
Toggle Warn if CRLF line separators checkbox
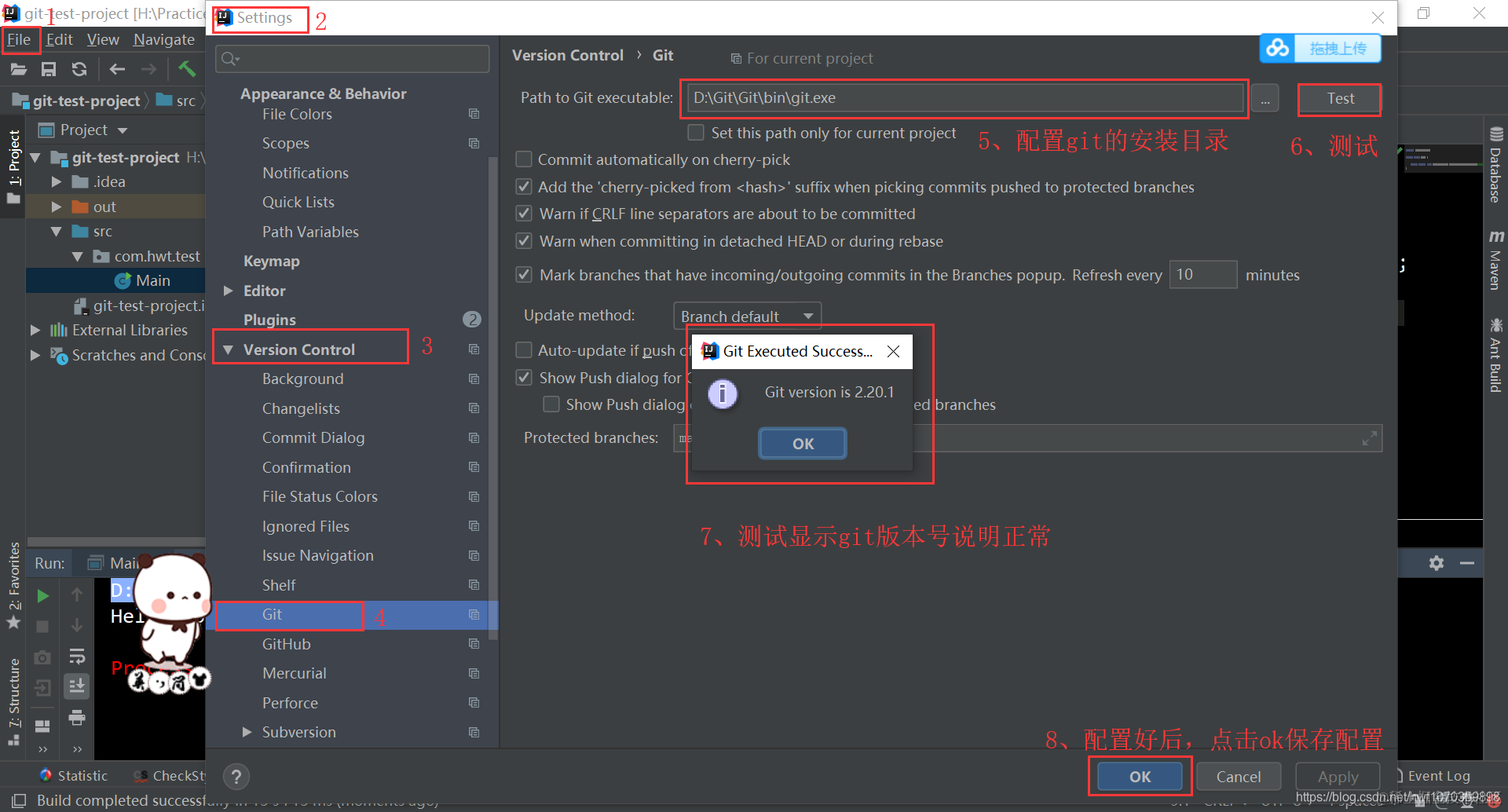pos(524,214)
